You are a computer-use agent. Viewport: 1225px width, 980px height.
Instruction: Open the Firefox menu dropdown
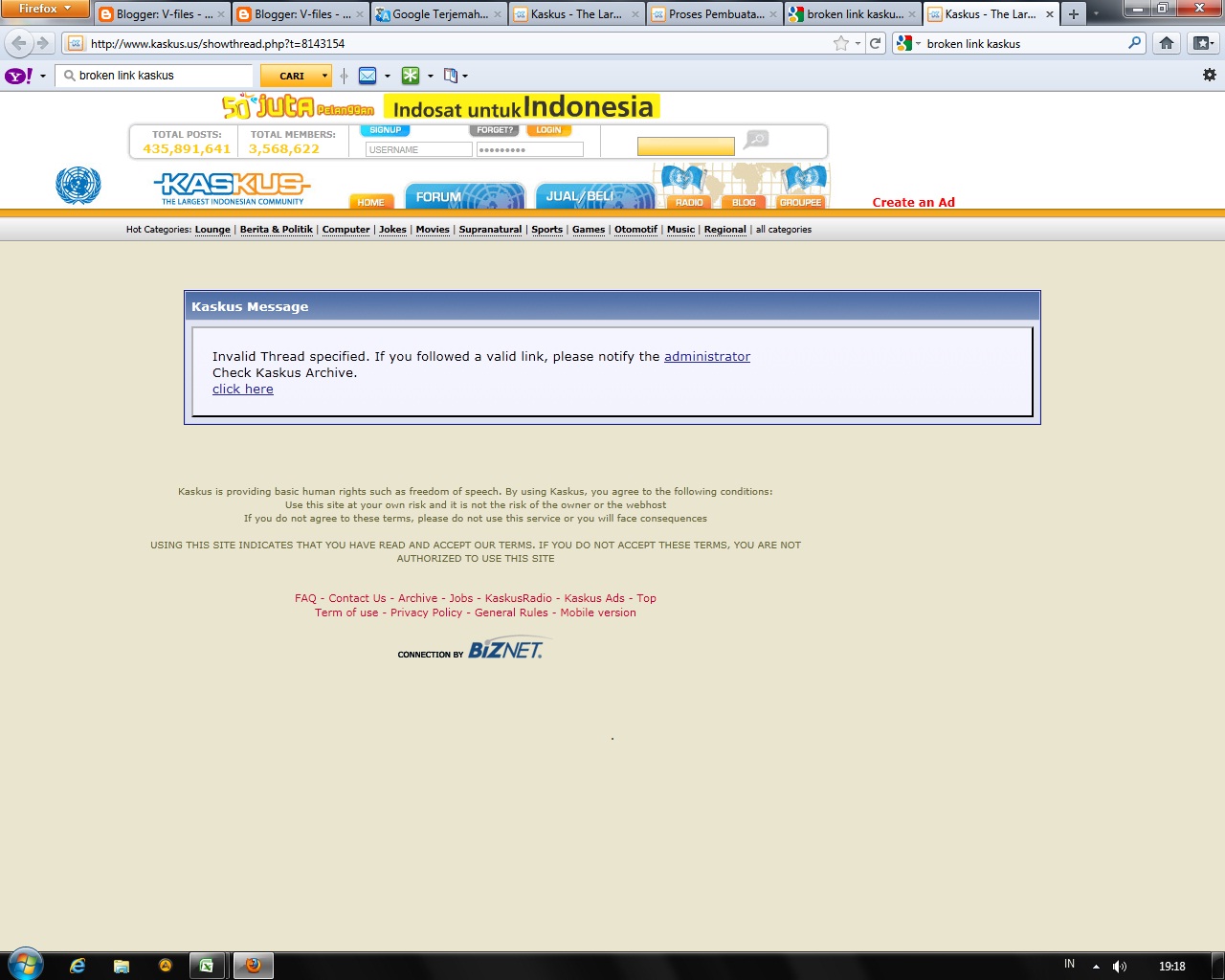(45, 9)
